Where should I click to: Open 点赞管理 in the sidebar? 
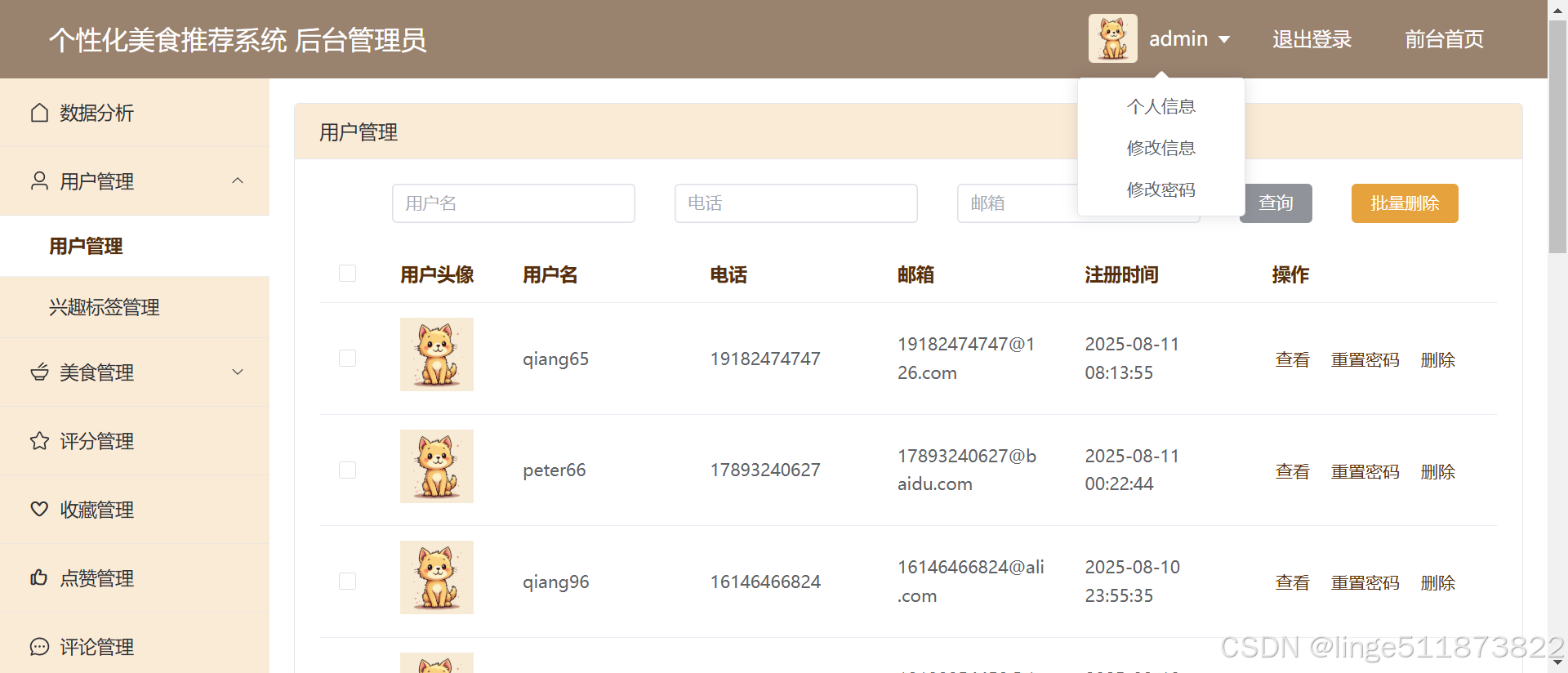click(135, 578)
